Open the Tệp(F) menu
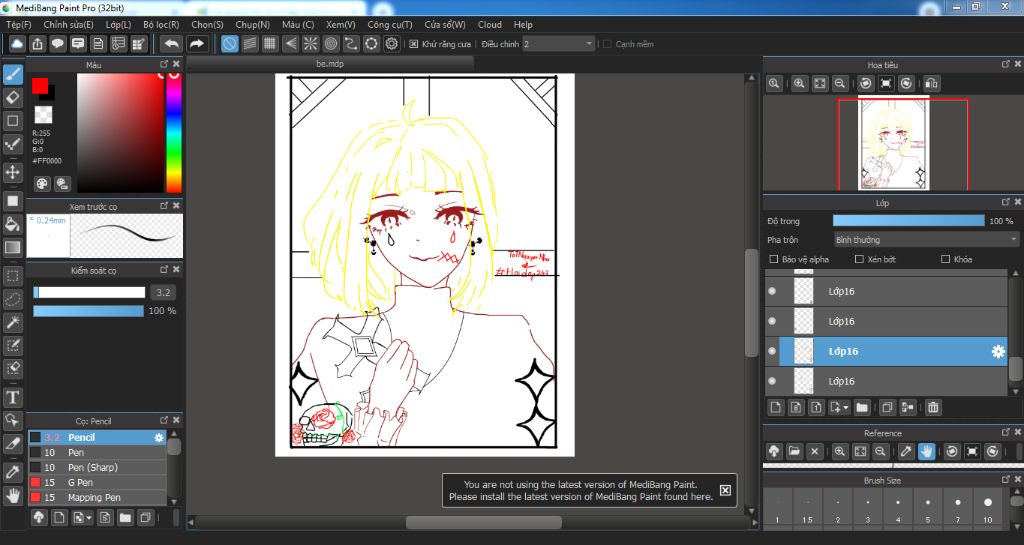Image resolution: width=1024 pixels, height=545 pixels. pyautogui.click(x=19, y=24)
